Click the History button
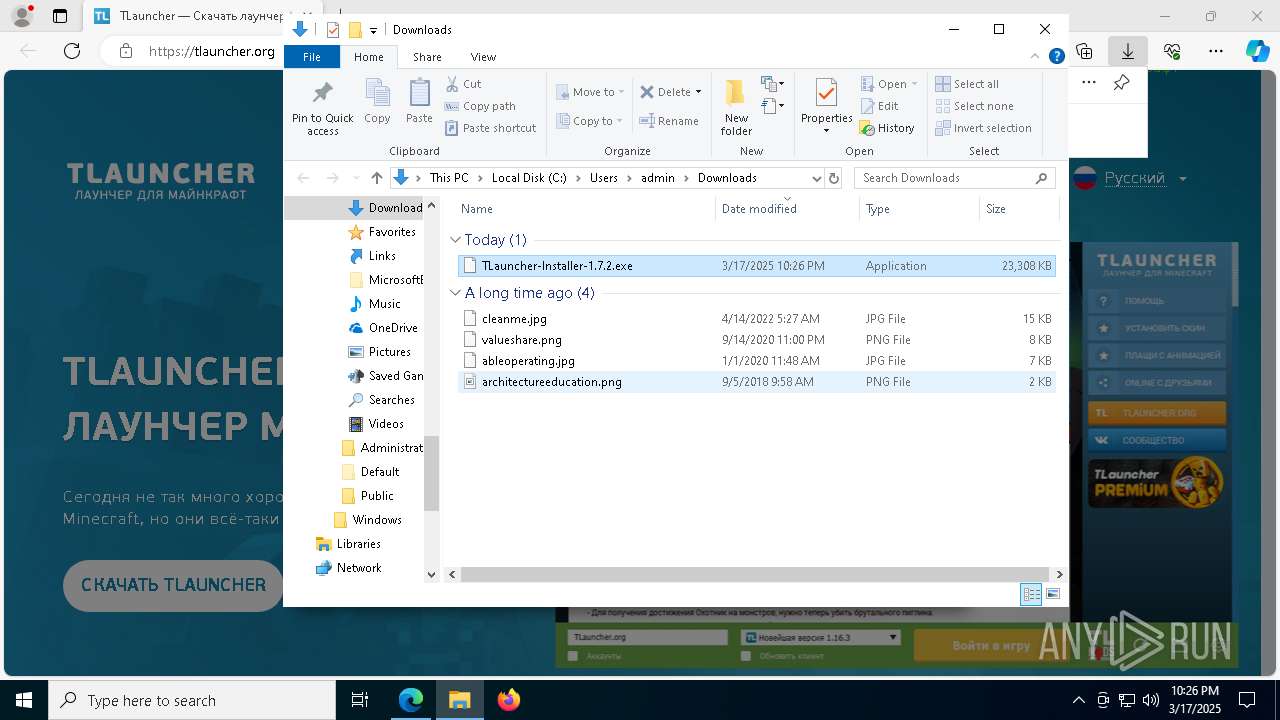This screenshot has height=720, width=1280. click(x=887, y=128)
